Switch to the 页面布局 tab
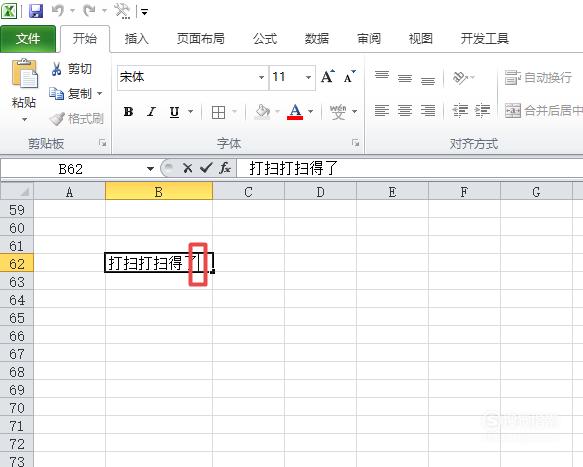The image size is (583, 467). point(201,38)
